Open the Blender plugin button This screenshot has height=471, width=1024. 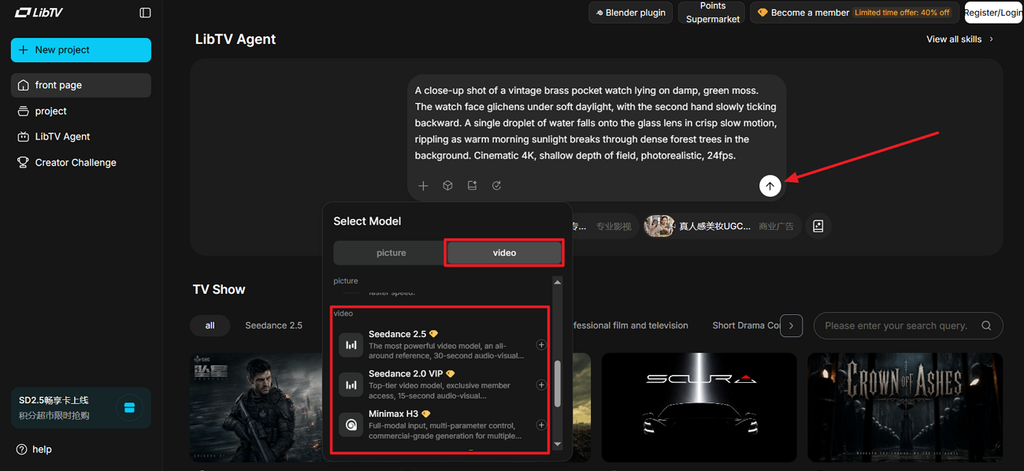pos(630,12)
